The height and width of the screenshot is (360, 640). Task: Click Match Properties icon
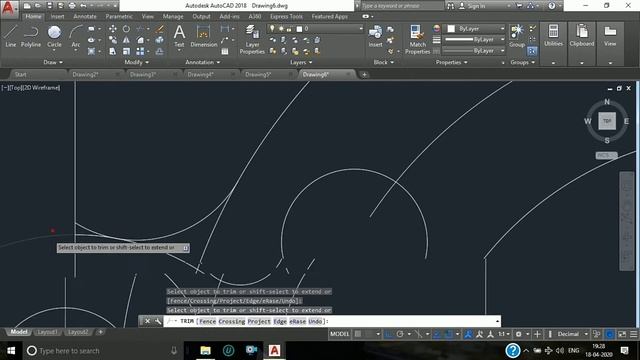click(x=417, y=39)
